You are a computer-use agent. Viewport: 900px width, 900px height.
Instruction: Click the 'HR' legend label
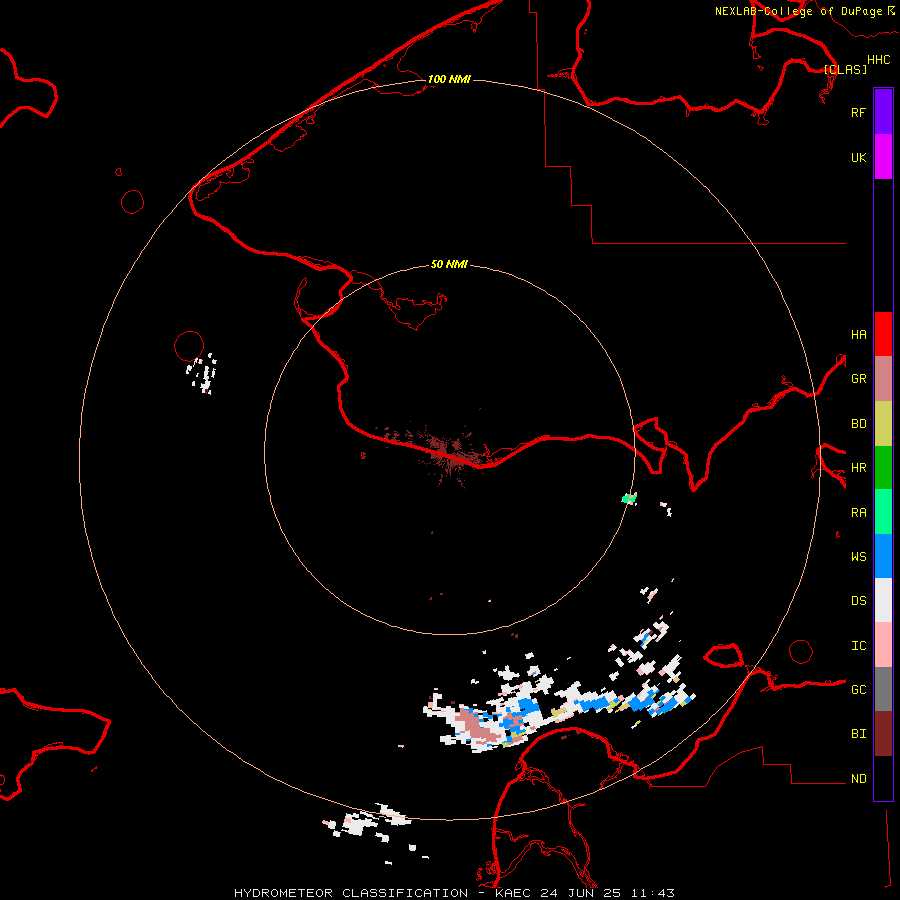858,467
